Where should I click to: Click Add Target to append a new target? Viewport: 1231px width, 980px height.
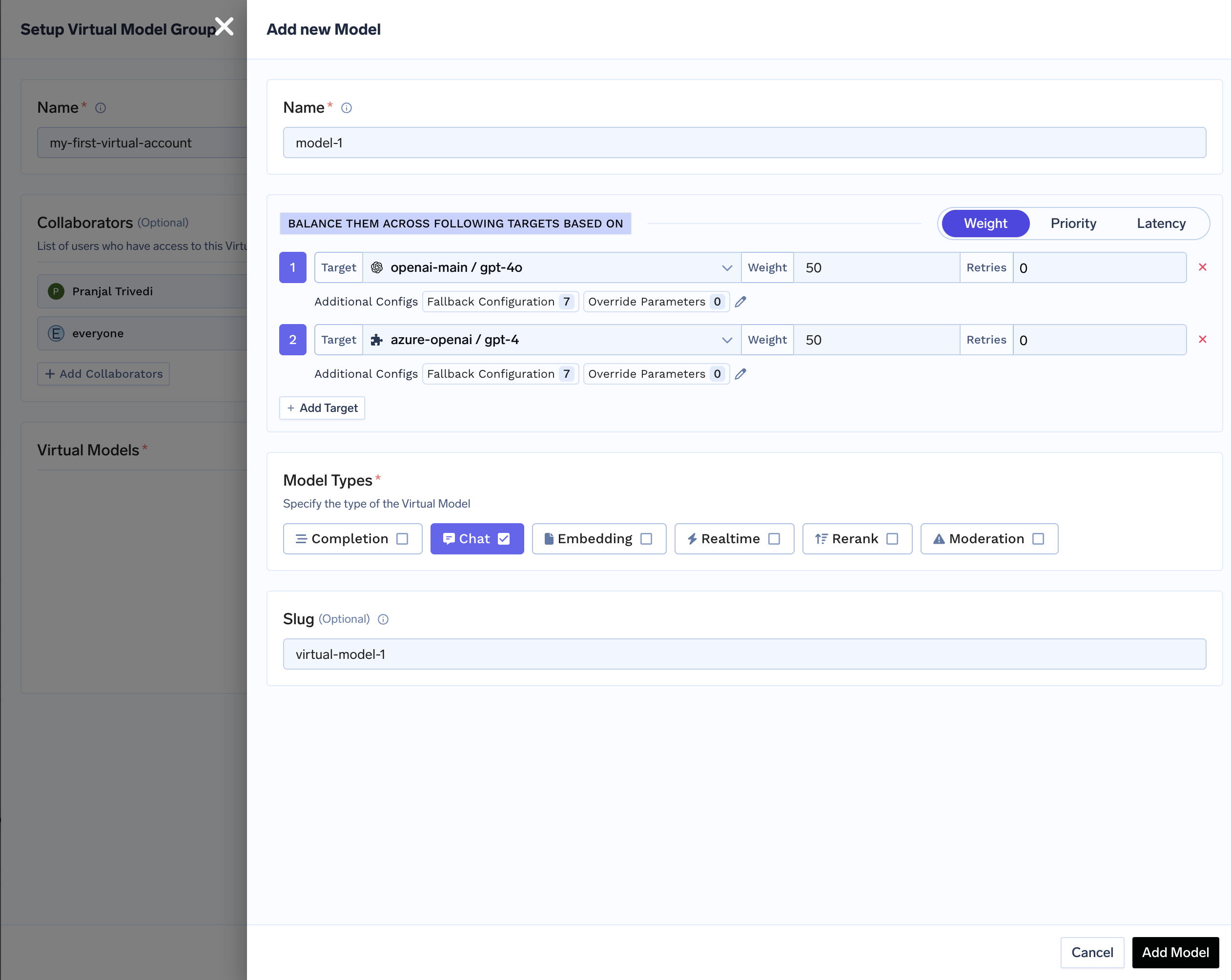(x=322, y=408)
